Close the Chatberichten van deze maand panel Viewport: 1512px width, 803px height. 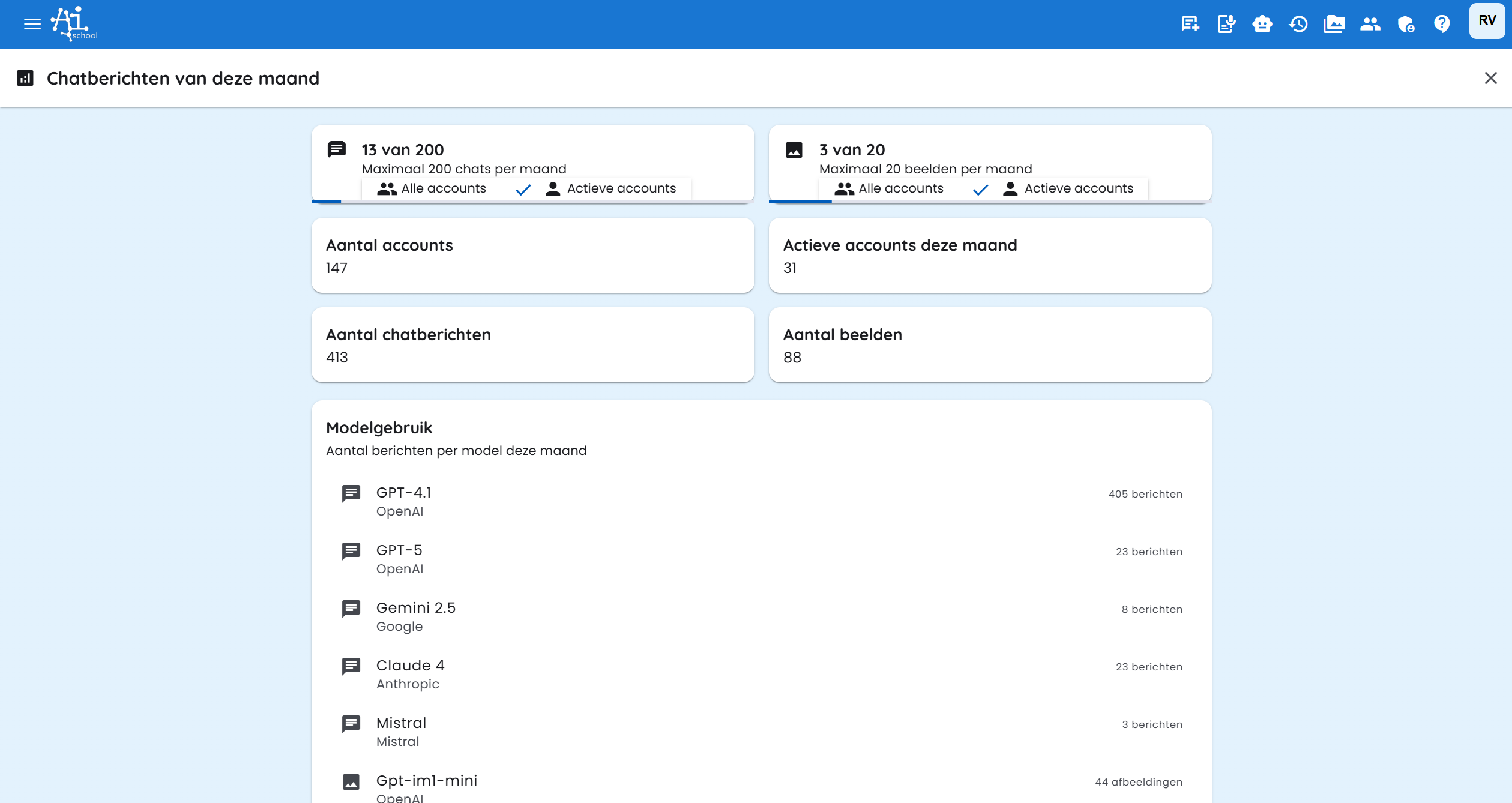(x=1491, y=78)
